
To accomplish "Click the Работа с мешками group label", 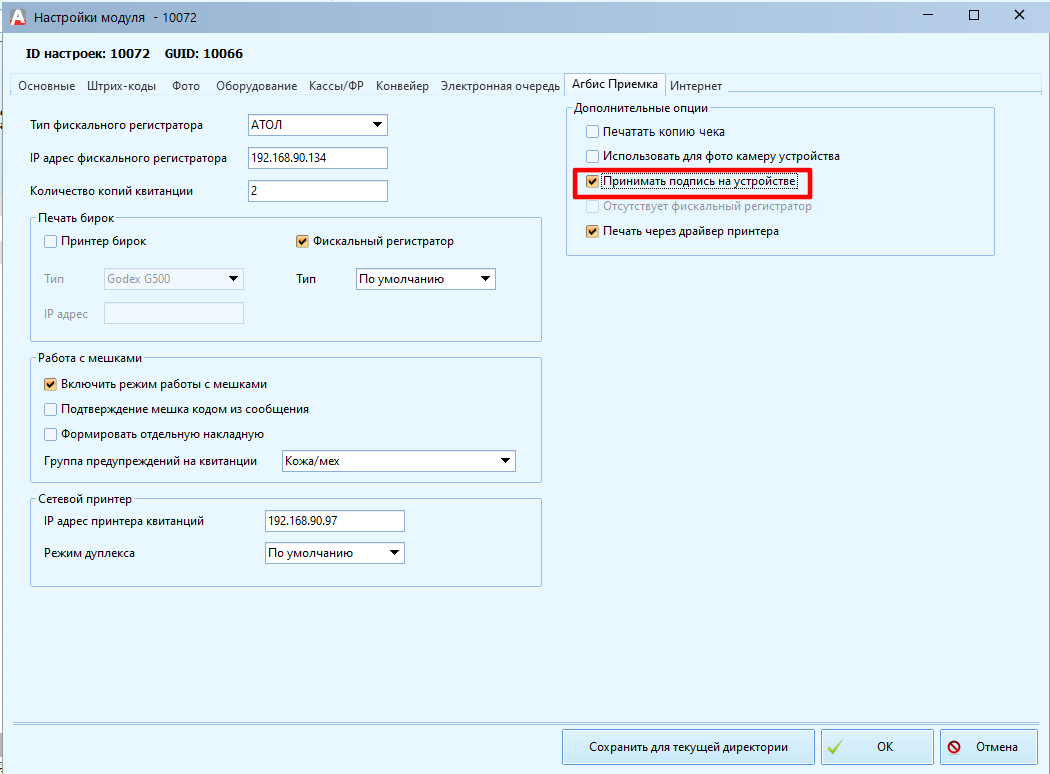I will coord(90,358).
